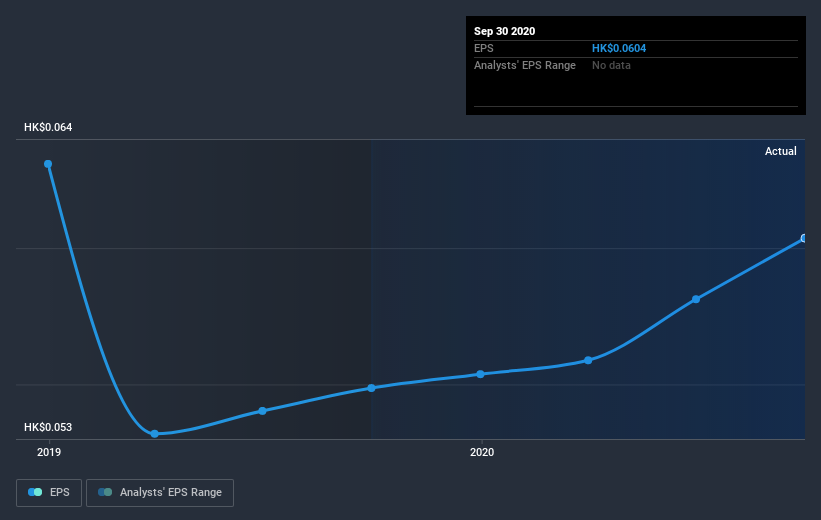Click the 2019 x-axis label
Viewport: 821px width, 520px height.
49,452
